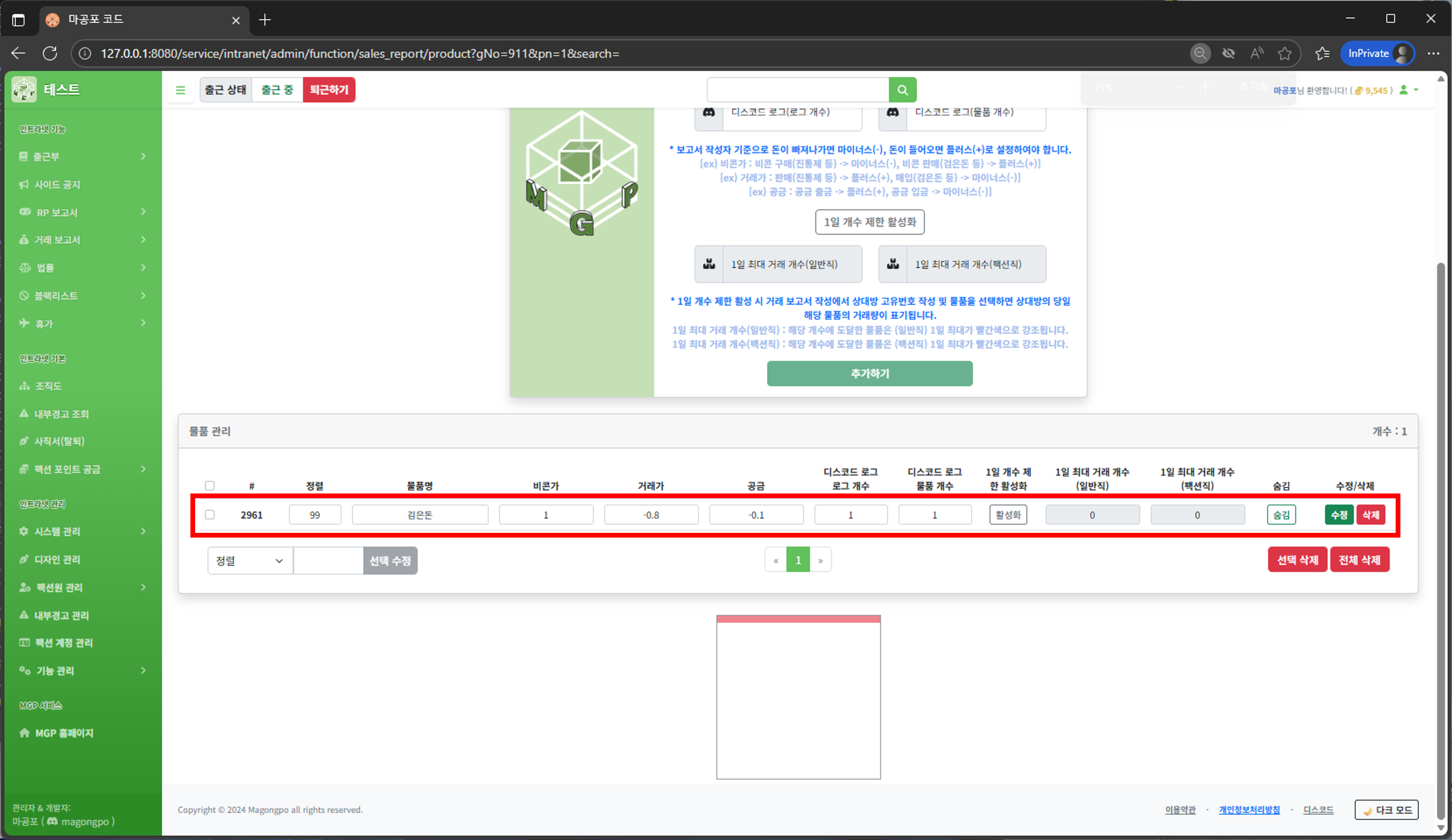Select 기능 관리 in the sidebar menu

point(54,670)
